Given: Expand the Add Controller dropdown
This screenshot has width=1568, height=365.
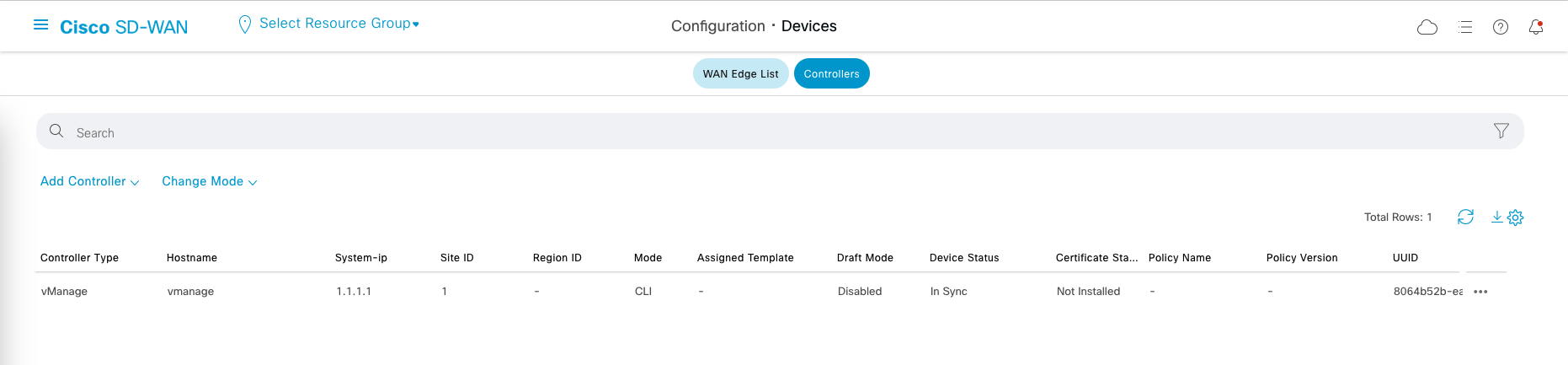Looking at the screenshot, I should pyautogui.click(x=89, y=181).
